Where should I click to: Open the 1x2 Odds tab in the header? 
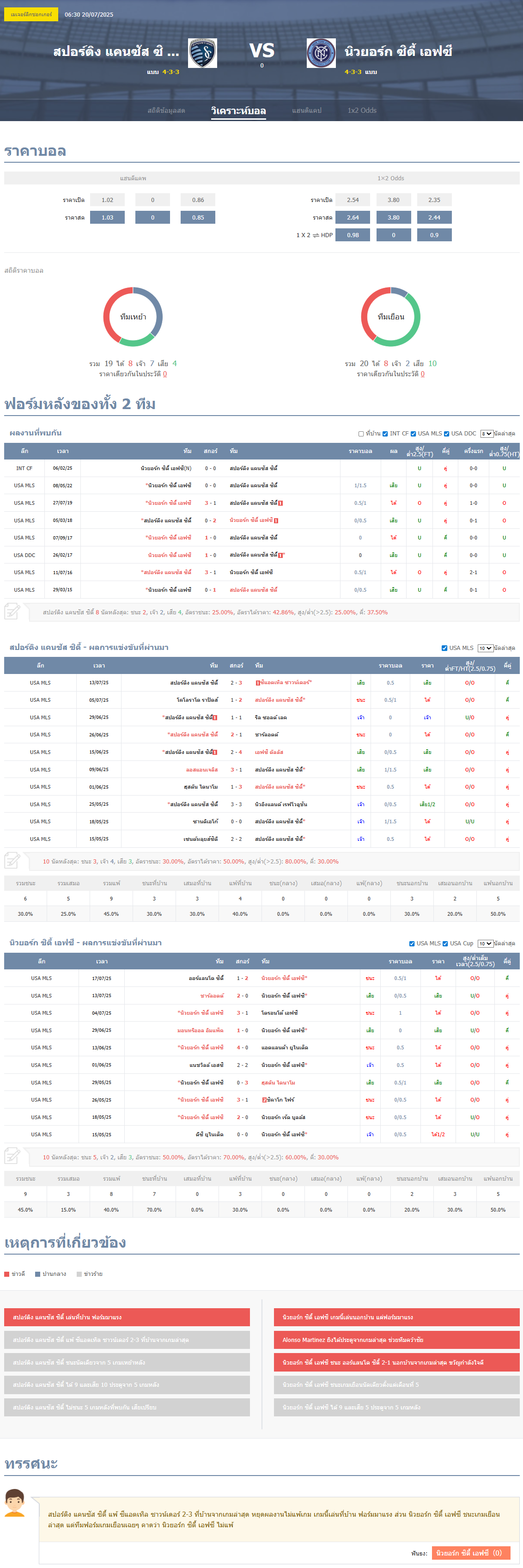pyautogui.click(x=362, y=111)
